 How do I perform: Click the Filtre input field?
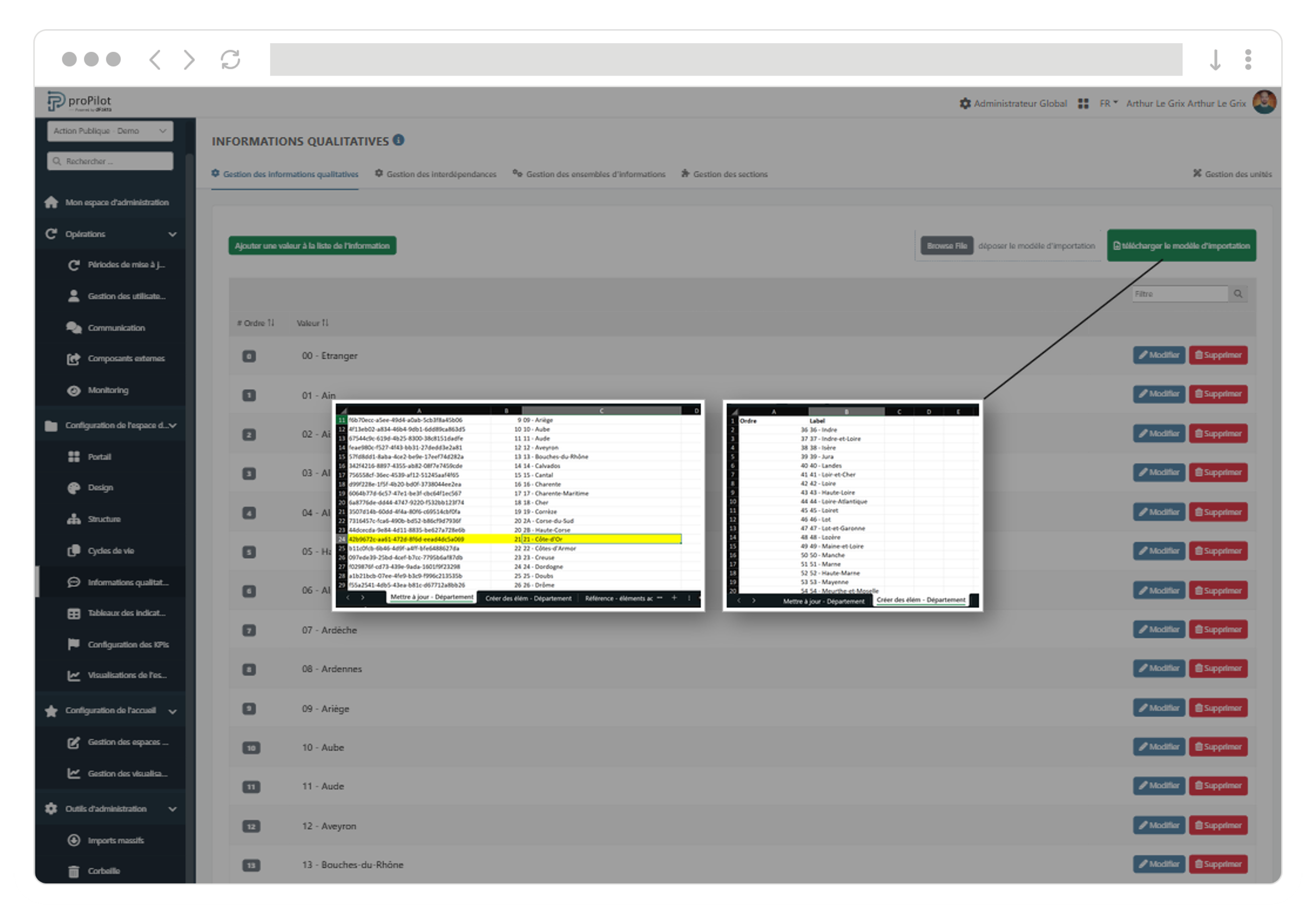tap(1180, 294)
